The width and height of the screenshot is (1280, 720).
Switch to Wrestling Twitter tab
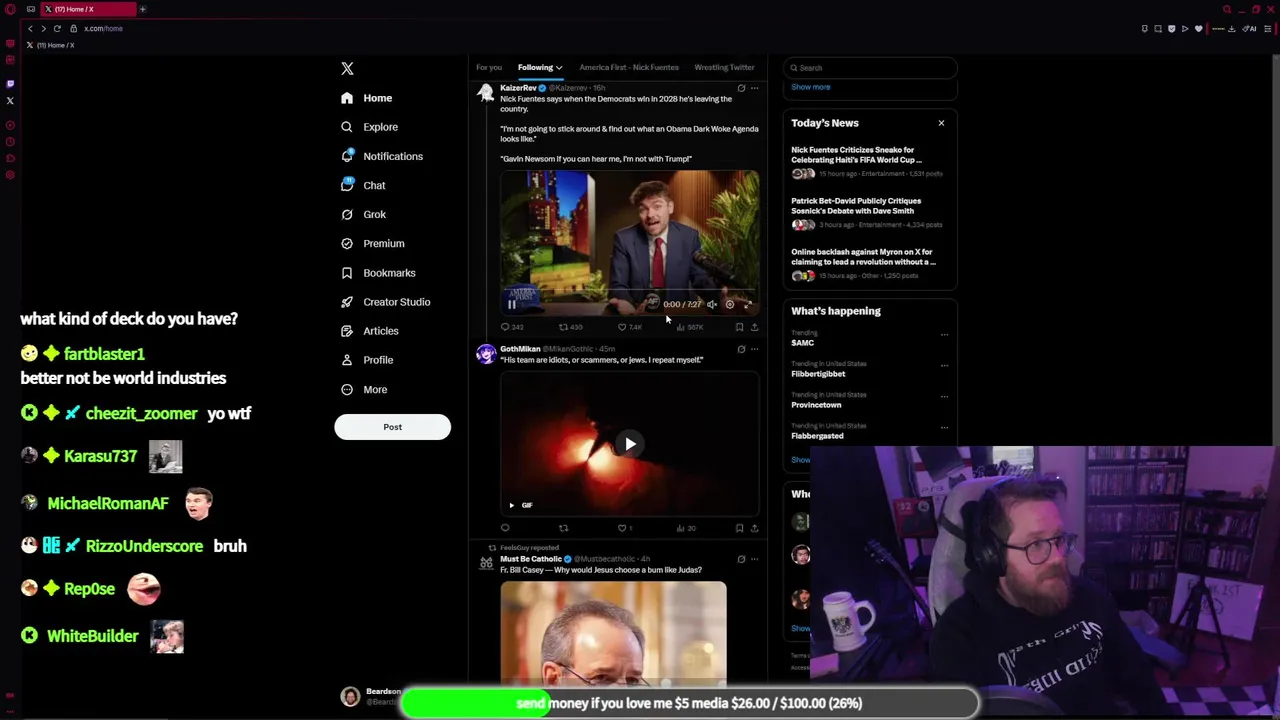pos(724,67)
